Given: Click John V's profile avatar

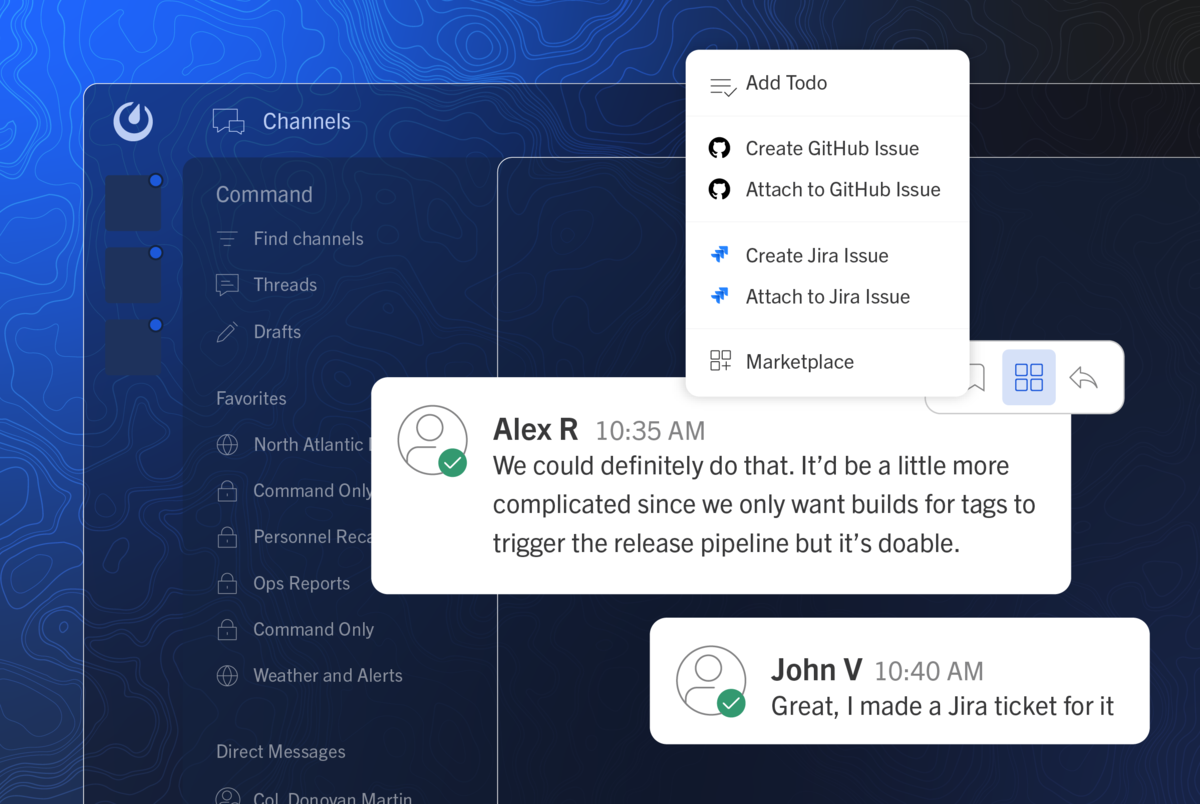Looking at the screenshot, I should (x=711, y=681).
